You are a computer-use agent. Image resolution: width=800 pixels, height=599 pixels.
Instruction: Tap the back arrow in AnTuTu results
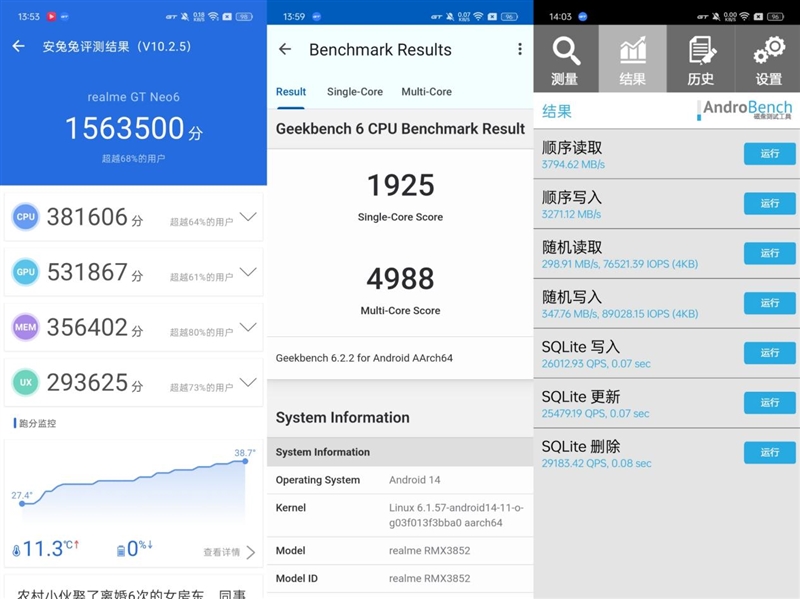[x=18, y=47]
